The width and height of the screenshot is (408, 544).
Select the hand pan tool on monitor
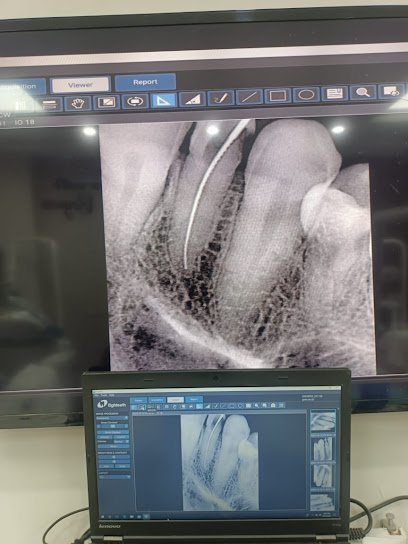point(78,103)
